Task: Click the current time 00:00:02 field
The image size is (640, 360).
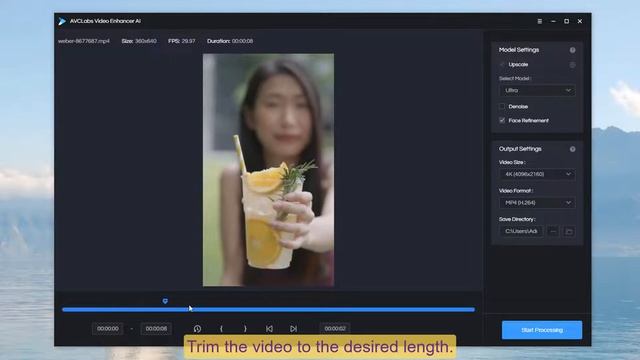Action: click(335, 329)
